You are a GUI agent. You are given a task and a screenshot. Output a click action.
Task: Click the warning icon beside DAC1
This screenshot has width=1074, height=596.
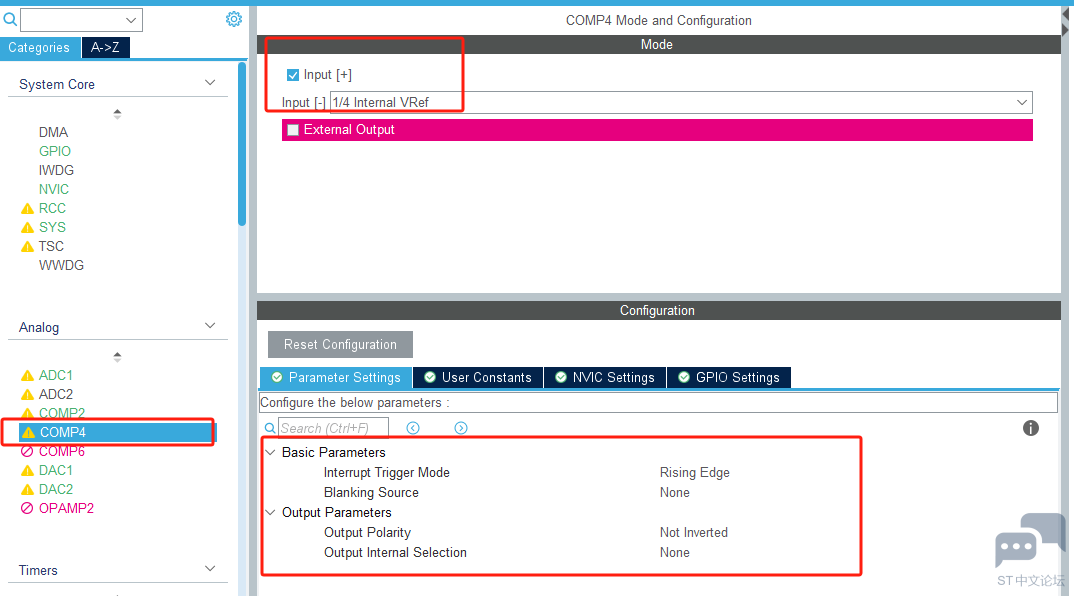pos(27,471)
